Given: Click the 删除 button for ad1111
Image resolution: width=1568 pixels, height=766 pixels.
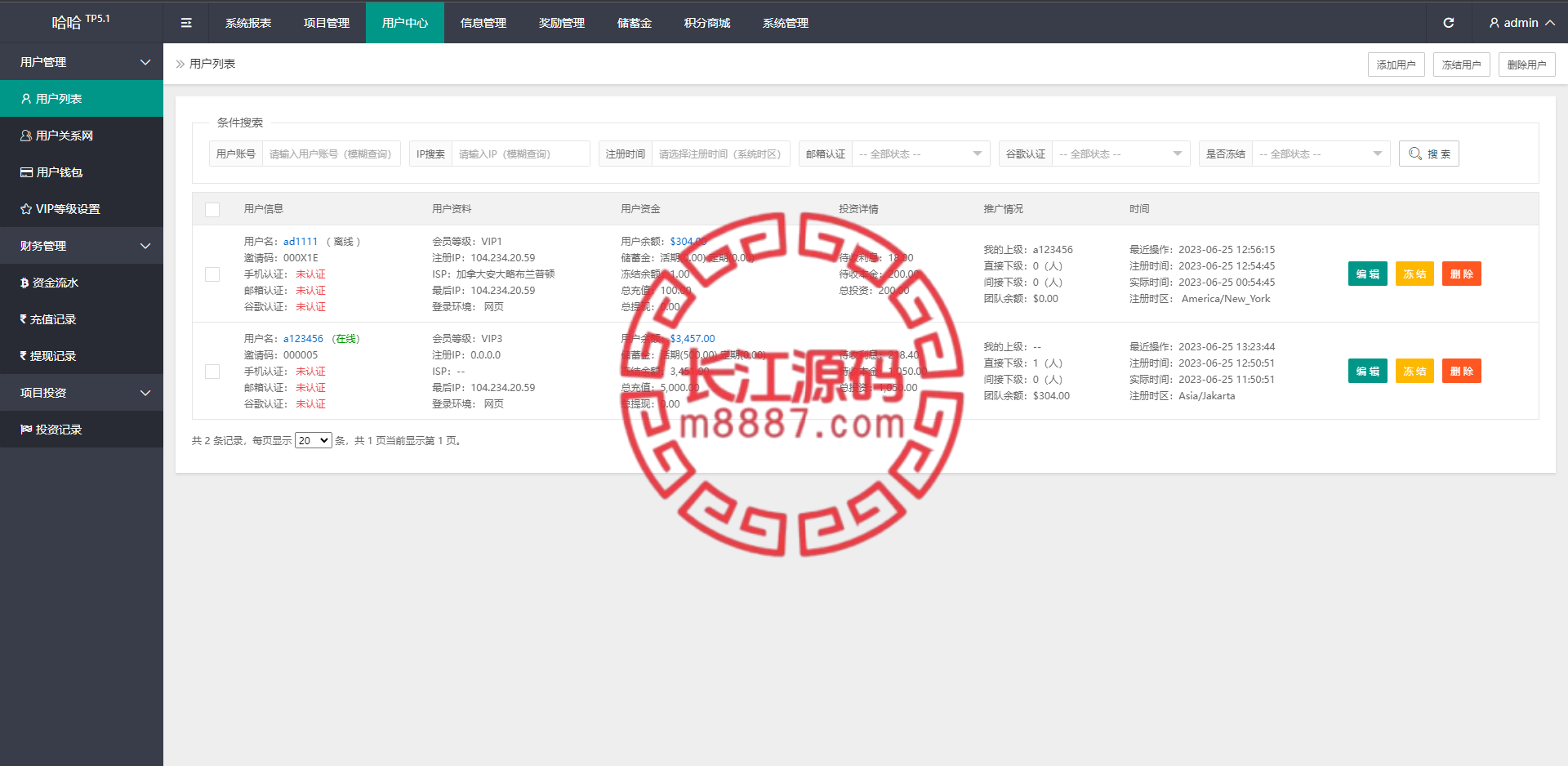Looking at the screenshot, I should [1462, 274].
